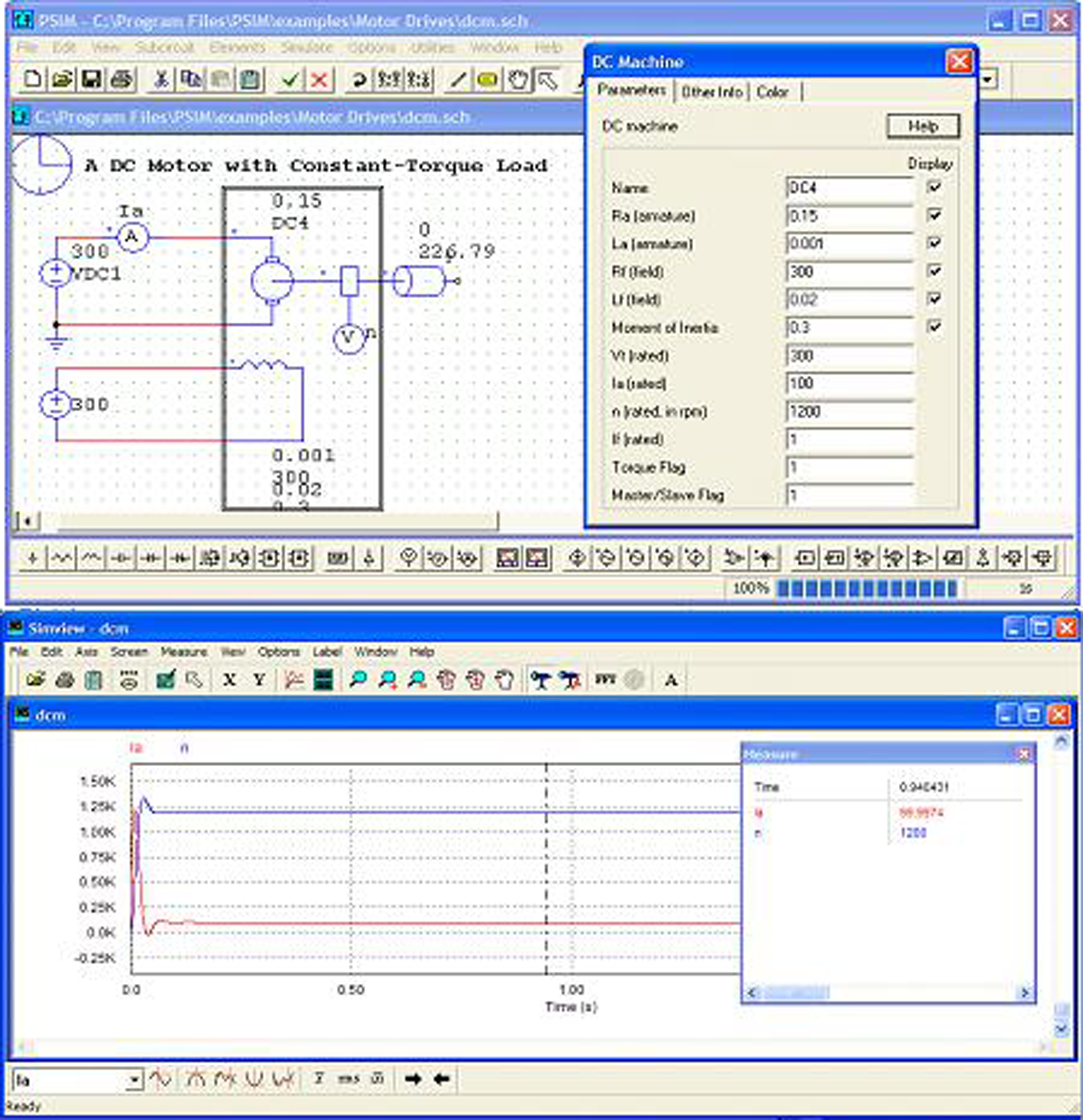
Task: Click the rotate element arrow icon
Action: (358, 79)
